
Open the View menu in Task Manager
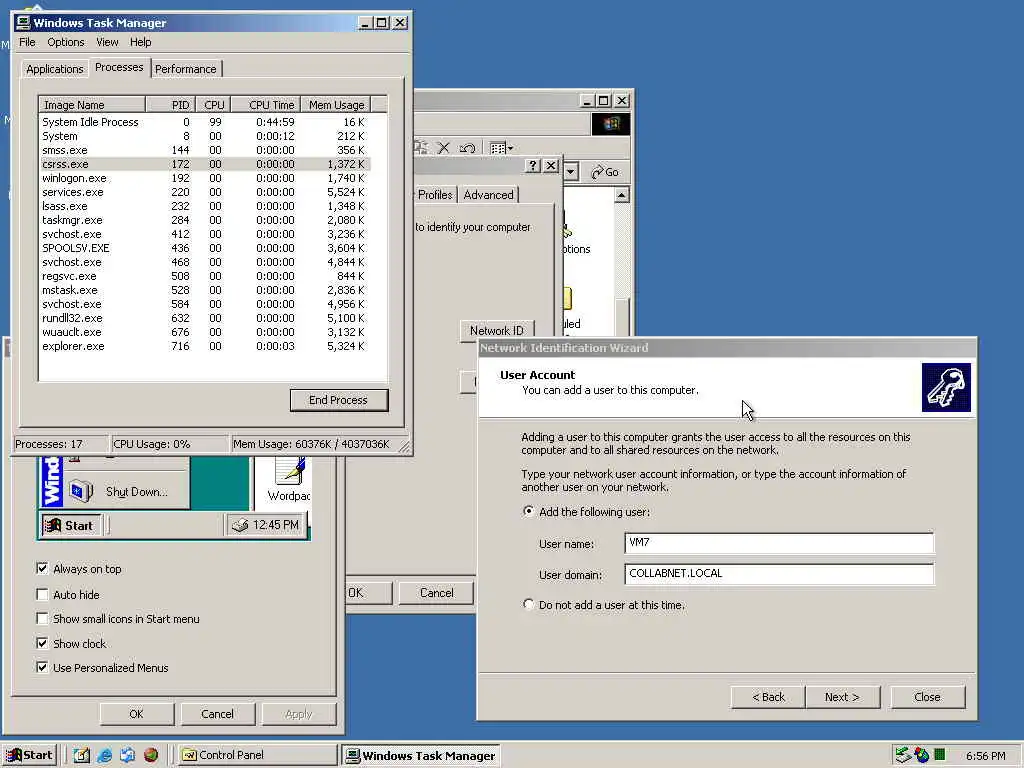(107, 42)
